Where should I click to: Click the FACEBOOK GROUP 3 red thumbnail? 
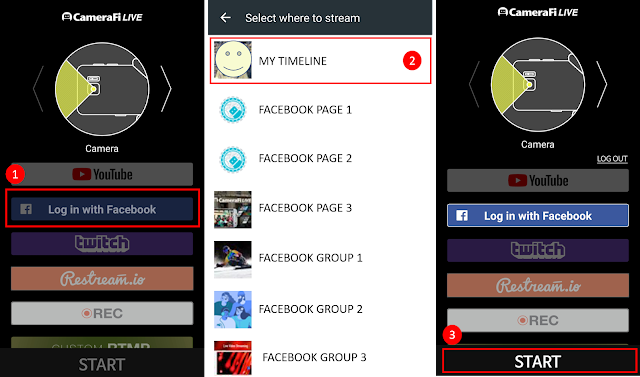(233, 358)
